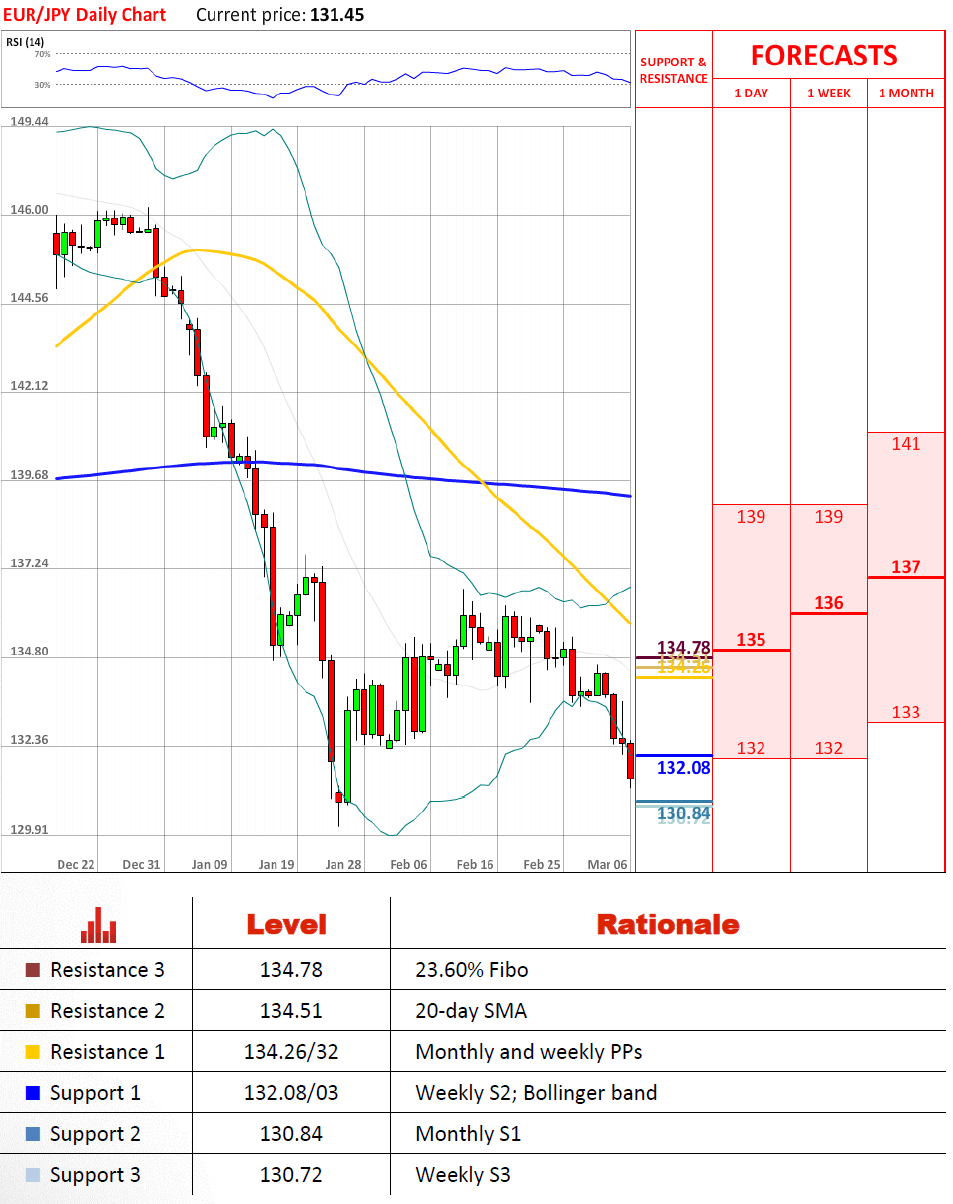
Task: Click the '134.26/32' level cell
Action: click(x=291, y=1052)
